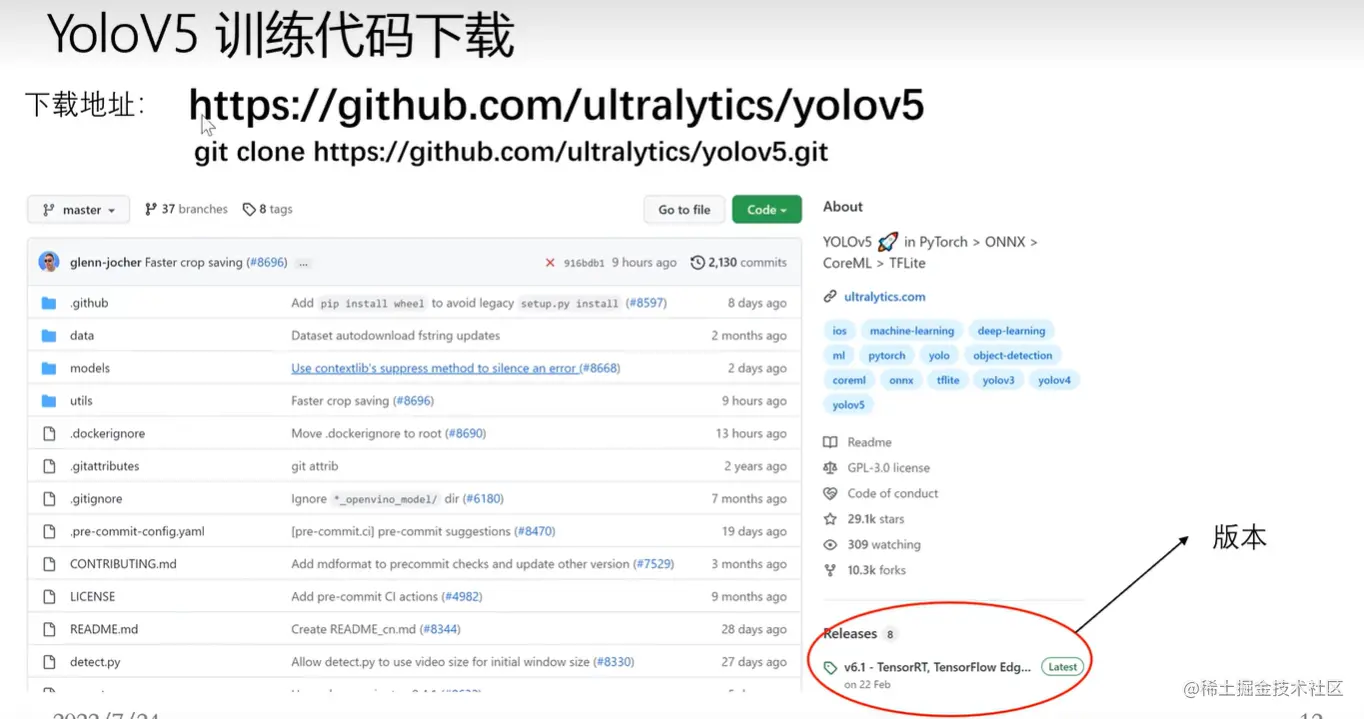Viewport: 1364px width, 719px height.
Task: Open the detect.py file
Action: 95,662
